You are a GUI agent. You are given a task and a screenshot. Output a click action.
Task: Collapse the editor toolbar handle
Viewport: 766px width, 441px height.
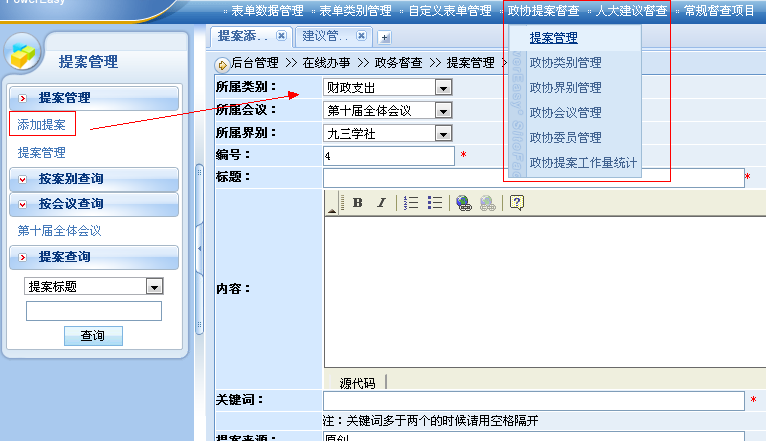pyautogui.click(x=332, y=203)
